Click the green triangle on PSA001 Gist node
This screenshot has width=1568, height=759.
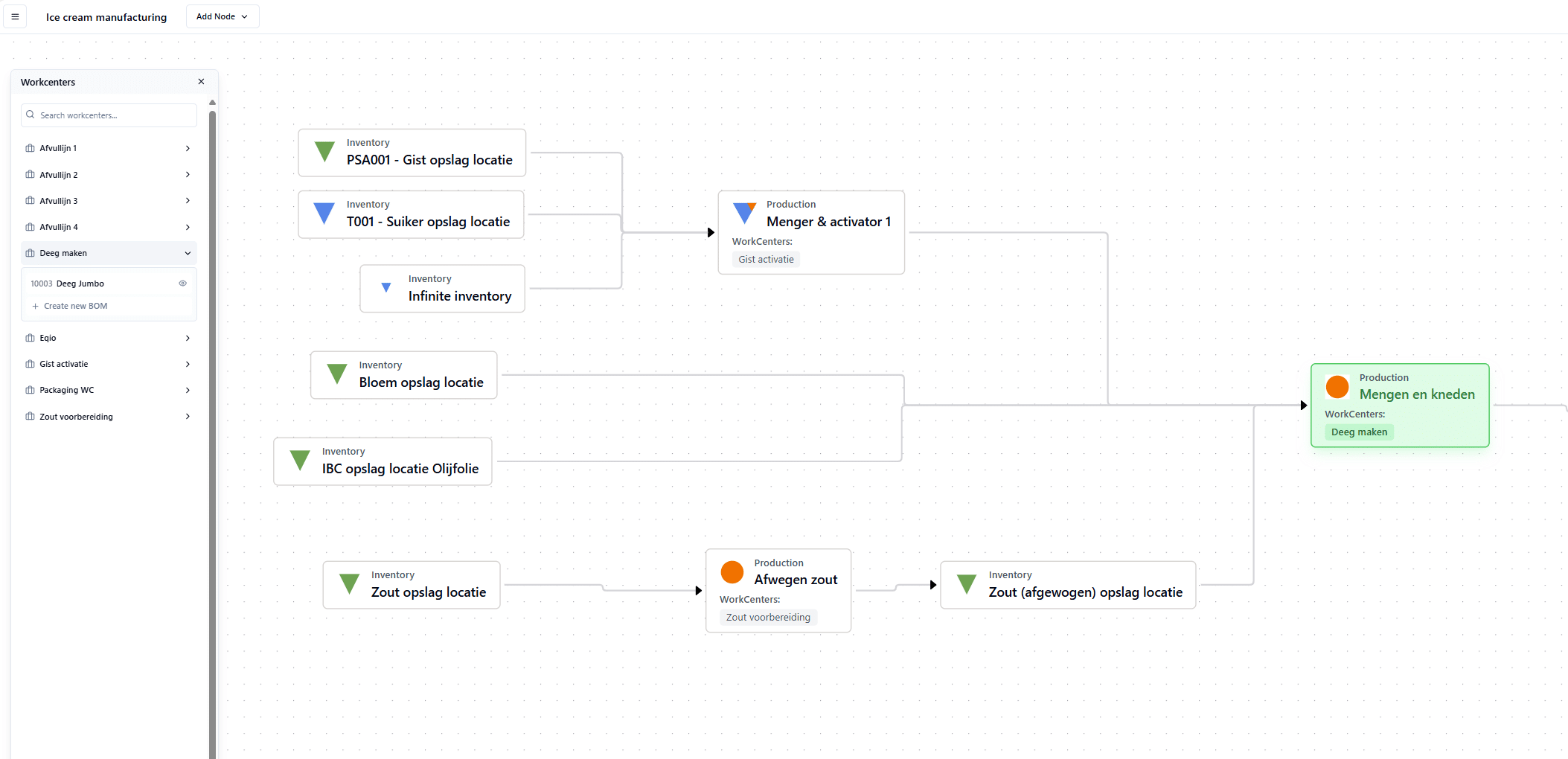(324, 151)
